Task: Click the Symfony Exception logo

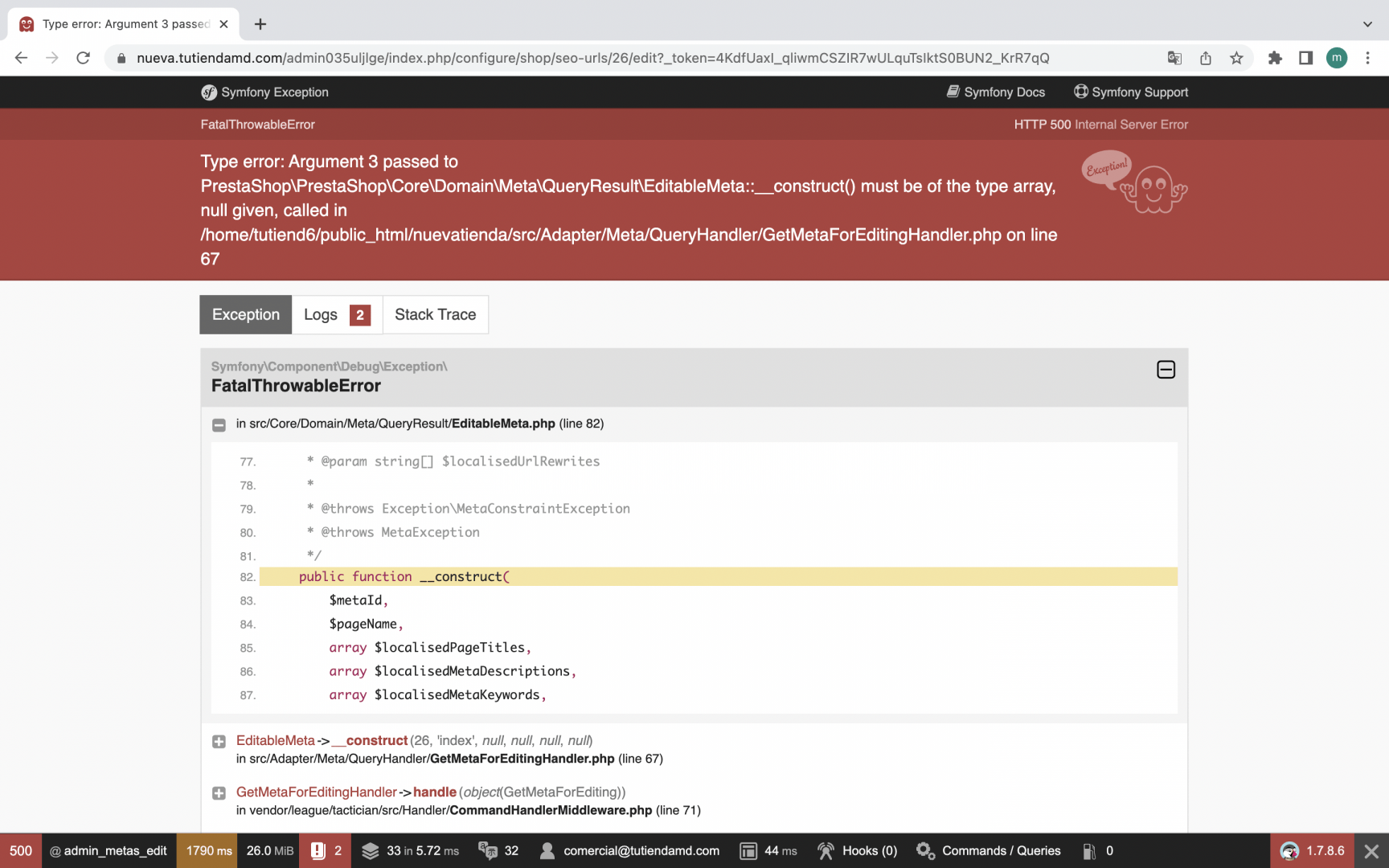Action: click(264, 92)
